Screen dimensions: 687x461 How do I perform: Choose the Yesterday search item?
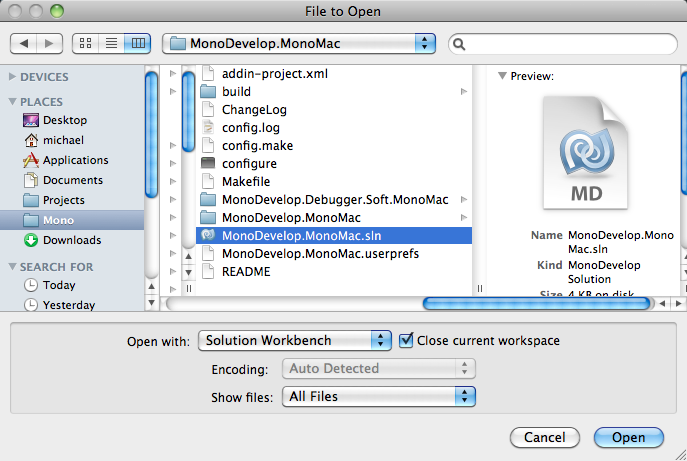(x=72, y=305)
